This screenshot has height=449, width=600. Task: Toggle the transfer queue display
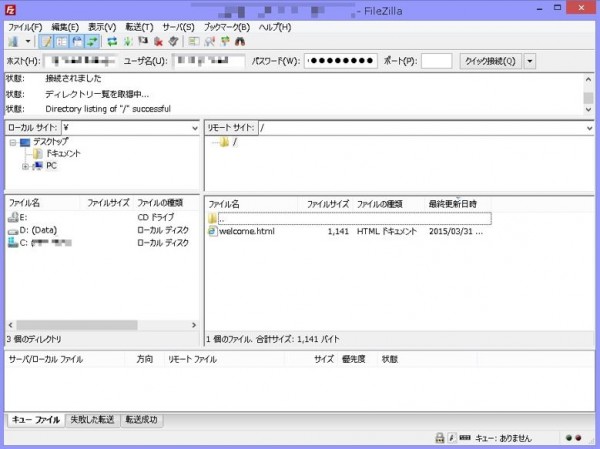(92, 41)
